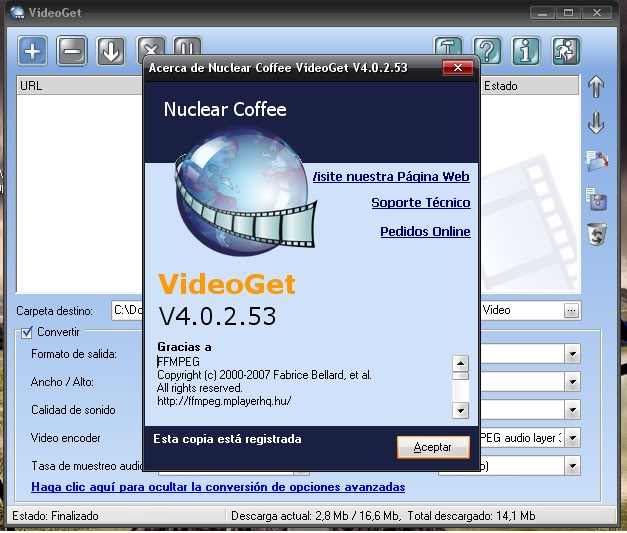Screen dimensions: 627x533
Task: Click the FFMPEG credits text line
Action: [x=178, y=362]
